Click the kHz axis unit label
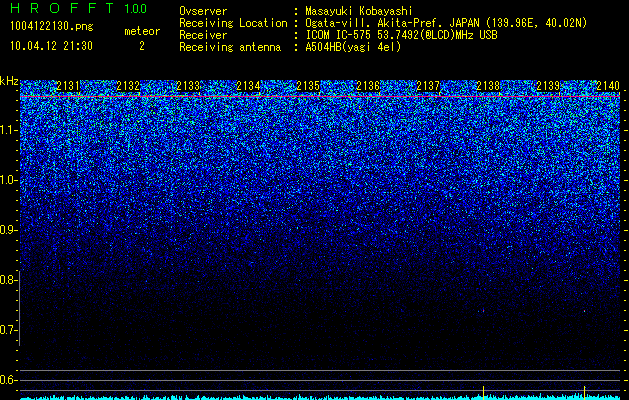 pos(9,81)
